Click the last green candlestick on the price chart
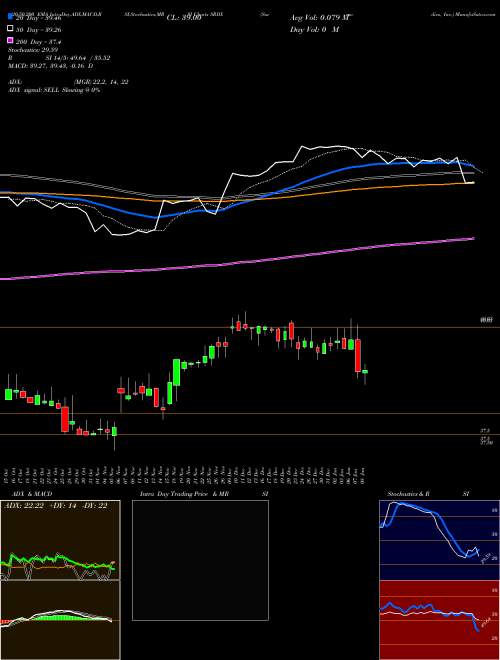500x660 pixels. (x=365, y=372)
